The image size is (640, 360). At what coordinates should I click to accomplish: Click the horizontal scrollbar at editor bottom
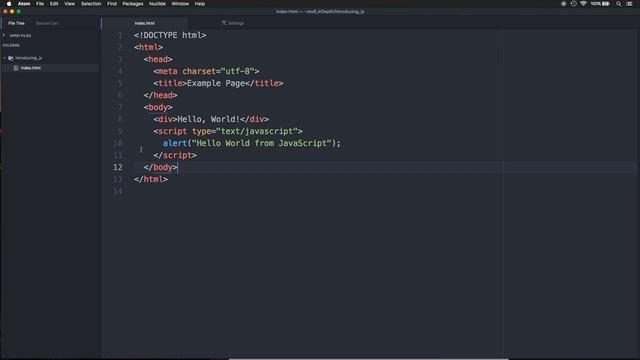point(369,359)
